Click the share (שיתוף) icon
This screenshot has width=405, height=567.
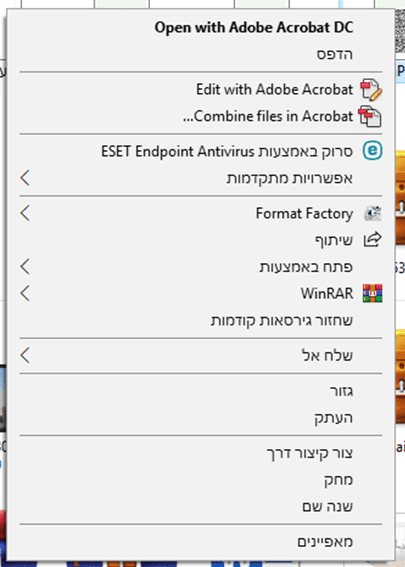coord(372,239)
